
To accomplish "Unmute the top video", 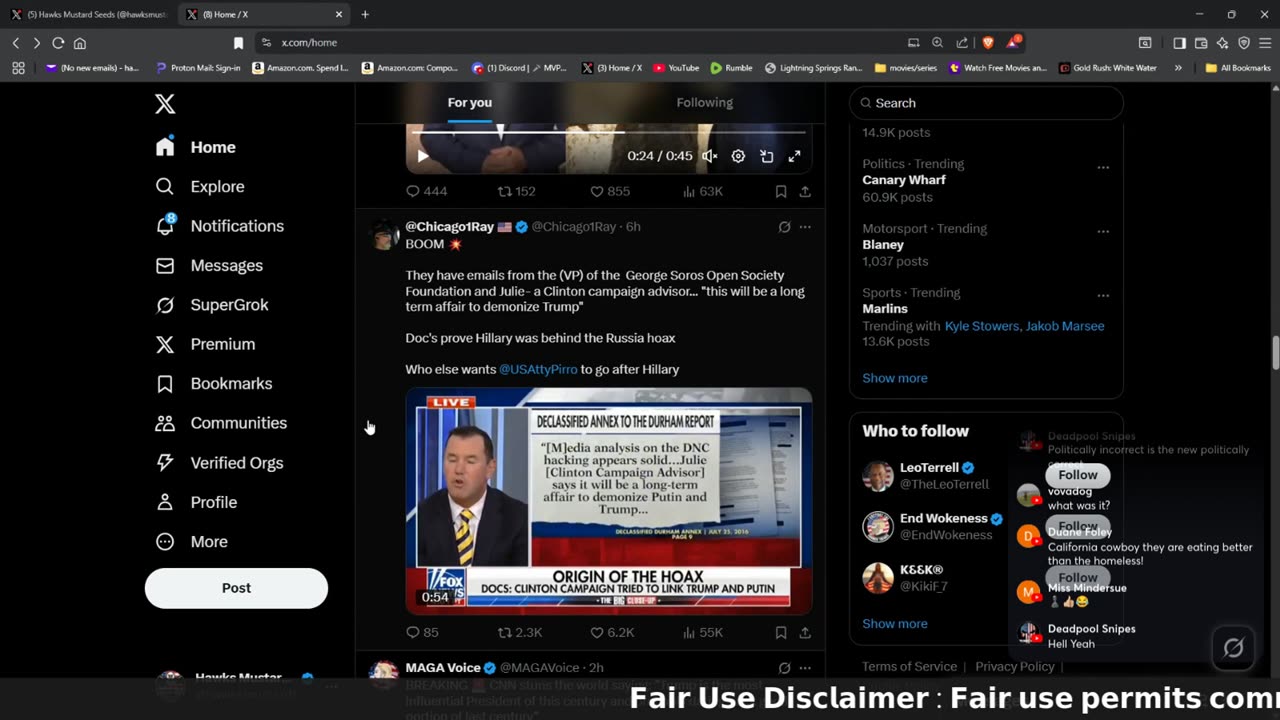I will [x=709, y=156].
